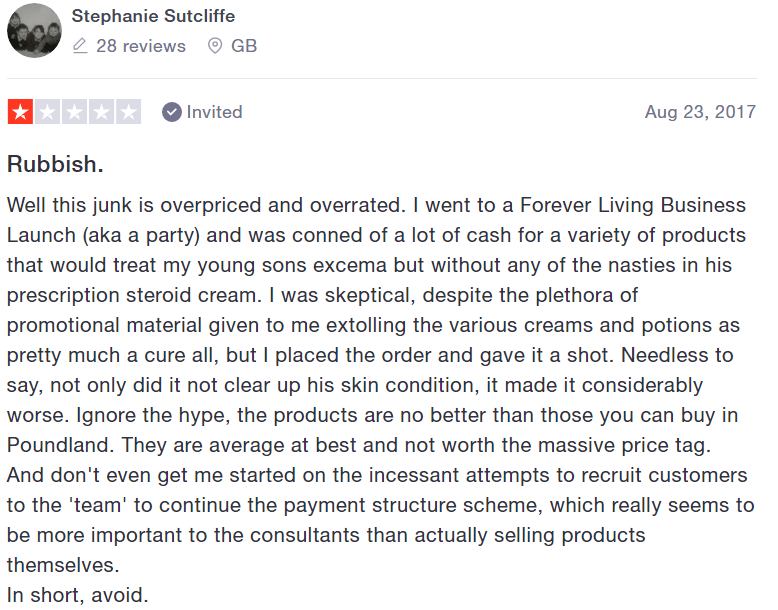Click the fifth grey rating star
778x610 pixels.
click(129, 112)
